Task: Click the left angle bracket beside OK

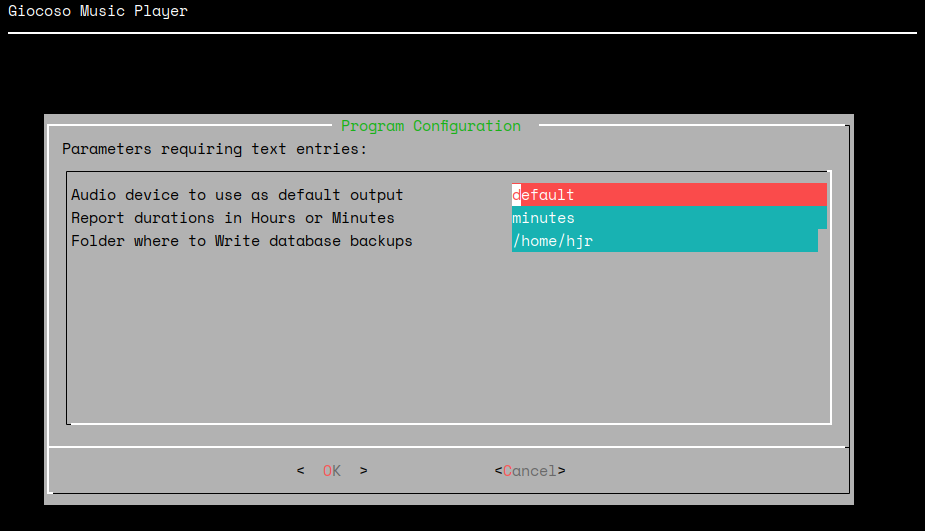Action: (300, 471)
